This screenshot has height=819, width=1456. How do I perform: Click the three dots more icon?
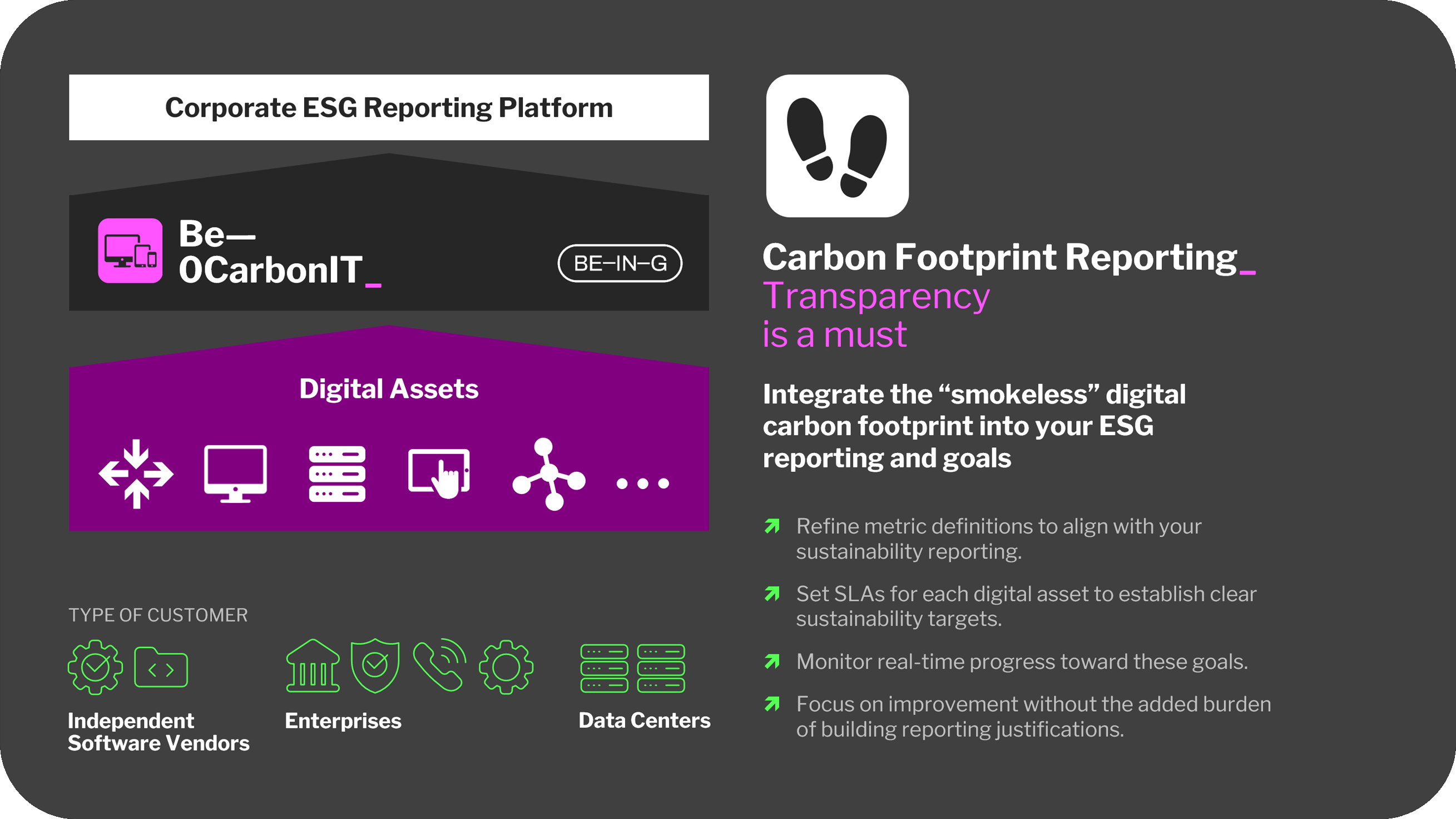coord(643,483)
